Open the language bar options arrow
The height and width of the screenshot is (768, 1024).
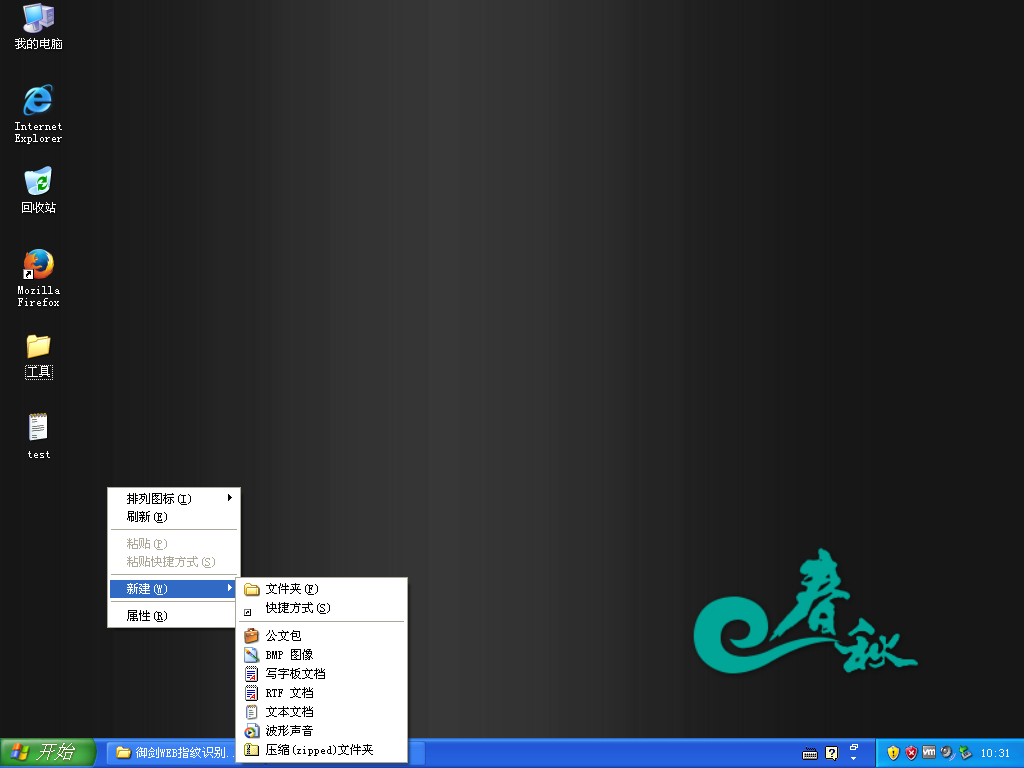[x=854, y=759]
